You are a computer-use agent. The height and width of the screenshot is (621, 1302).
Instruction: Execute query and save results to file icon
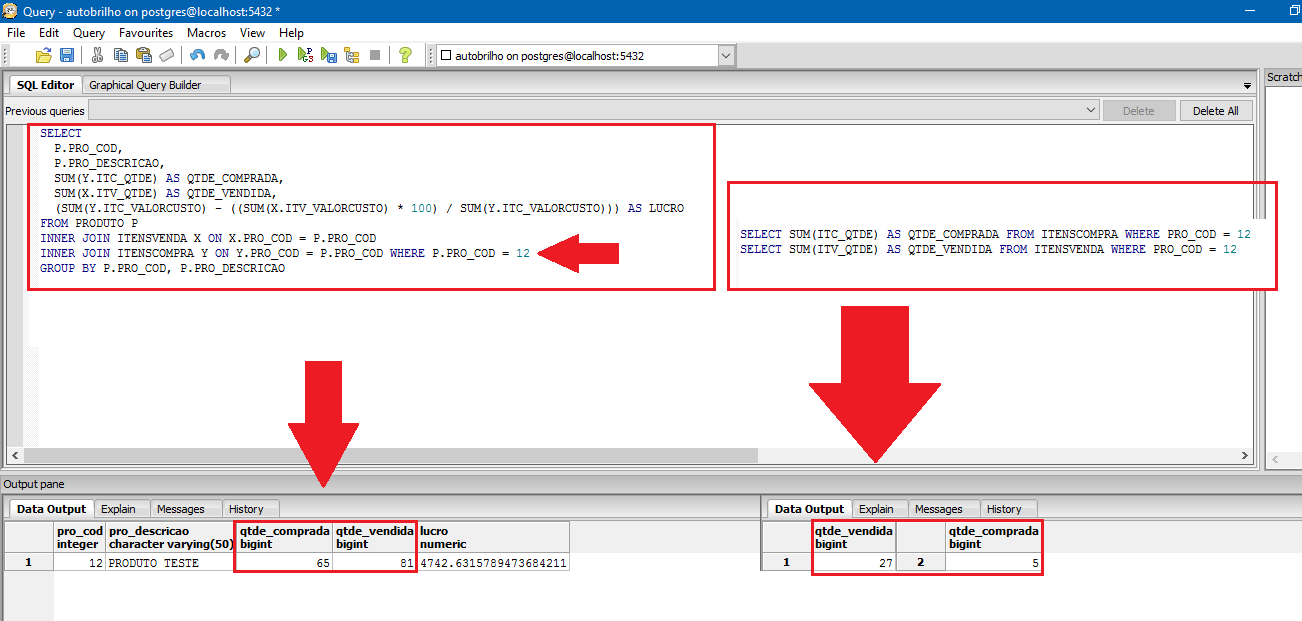pyautogui.click(x=329, y=55)
